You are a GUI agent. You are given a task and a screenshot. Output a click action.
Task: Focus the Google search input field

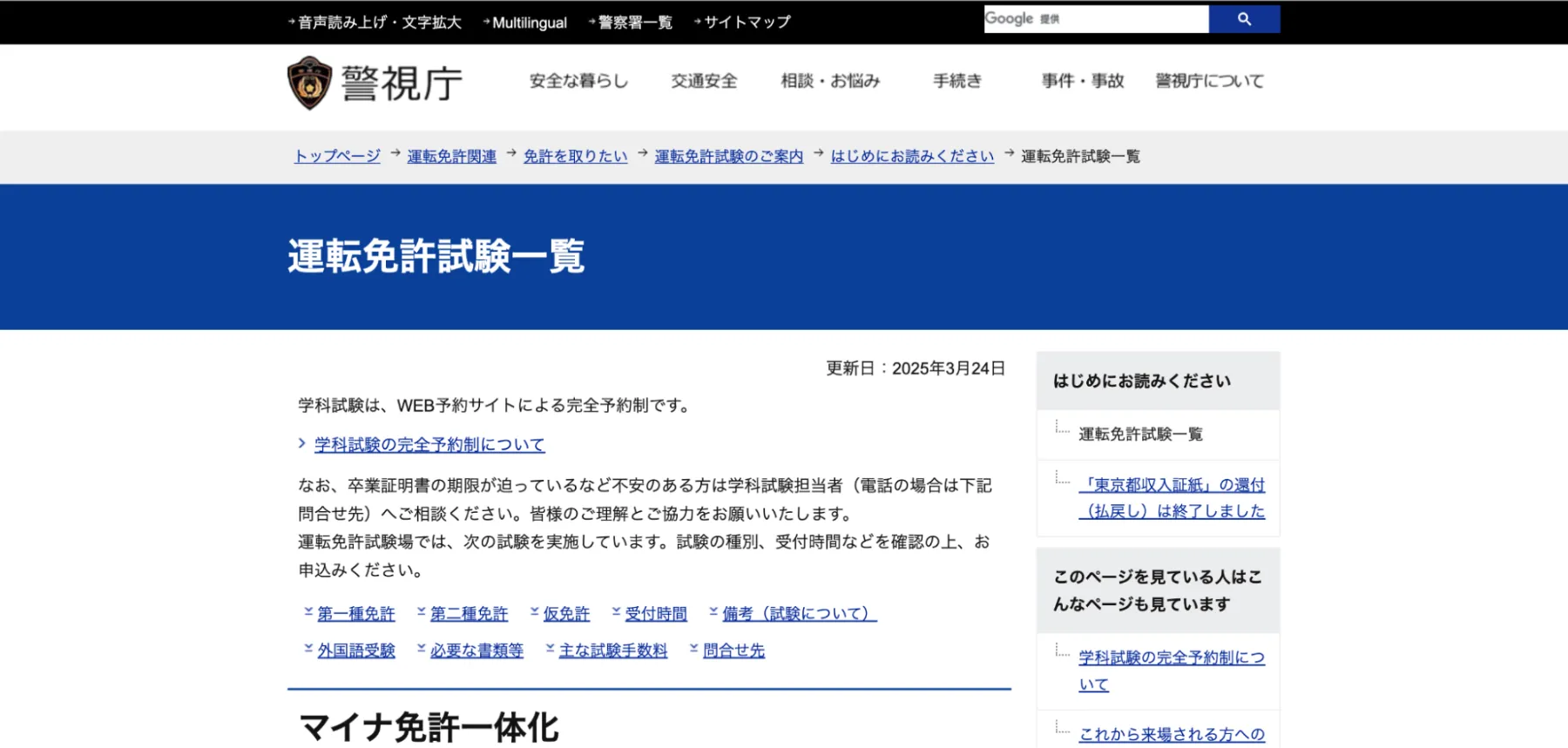click(1096, 19)
